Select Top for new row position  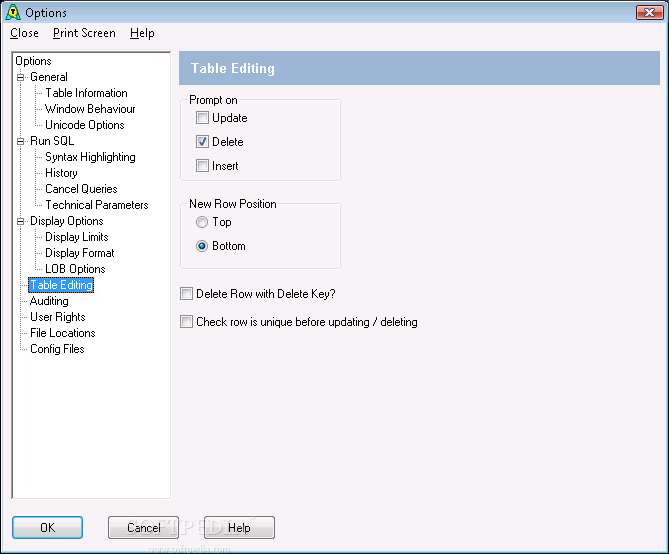point(202,222)
